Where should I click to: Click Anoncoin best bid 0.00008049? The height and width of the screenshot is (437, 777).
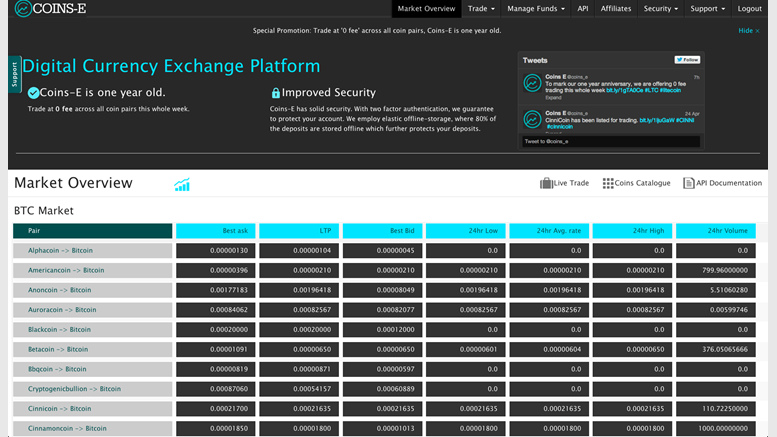[x=382, y=290]
